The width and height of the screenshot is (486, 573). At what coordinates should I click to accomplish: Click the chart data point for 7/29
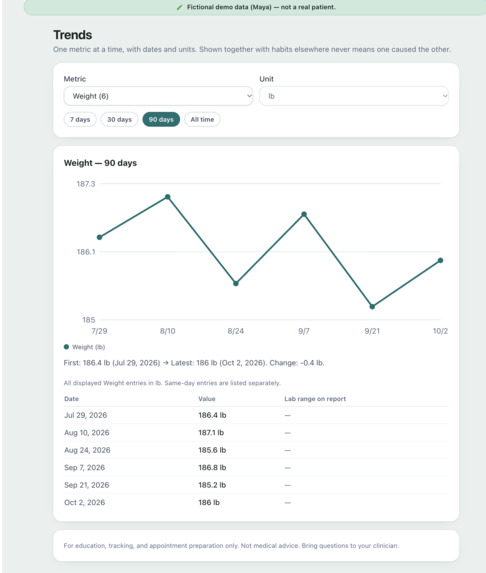(99, 237)
